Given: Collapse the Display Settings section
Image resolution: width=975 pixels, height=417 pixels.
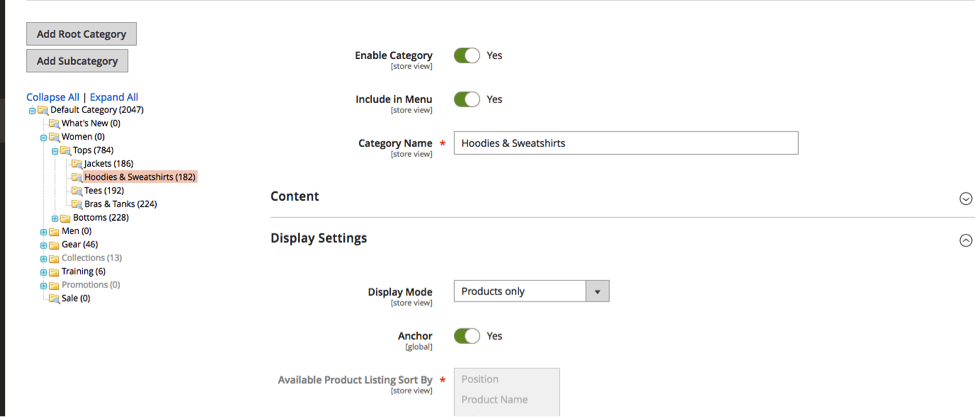Looking at the screenshot, I should point(965,240).
